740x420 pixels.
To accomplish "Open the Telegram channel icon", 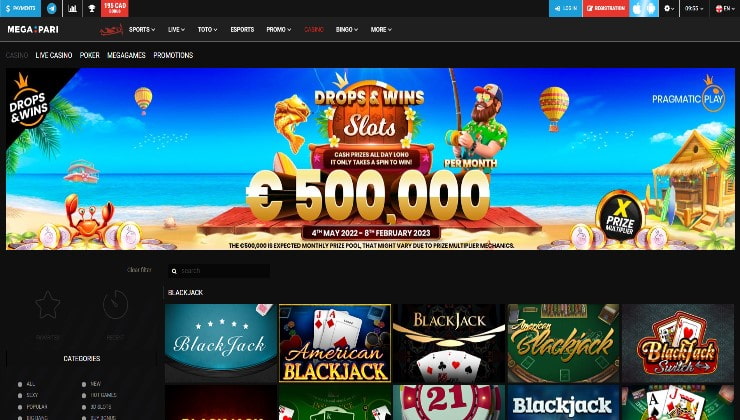I will [x=51, y=8].
